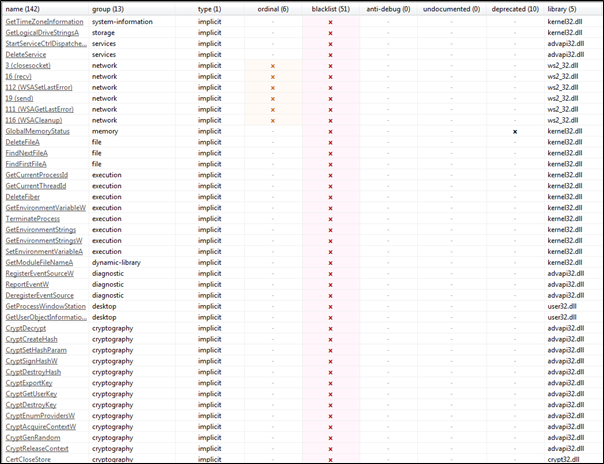
Task: Click orange ordinal mark in 19 (send) row
Action: pos(273,99)
